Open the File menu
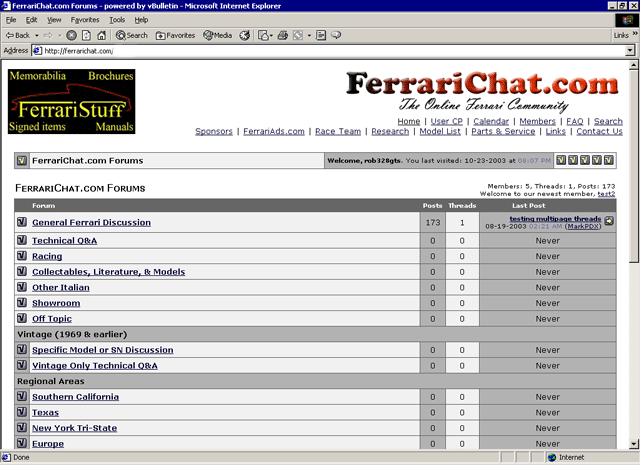The height and width of the screenshot is (465, 640). [x=11, y=20]
